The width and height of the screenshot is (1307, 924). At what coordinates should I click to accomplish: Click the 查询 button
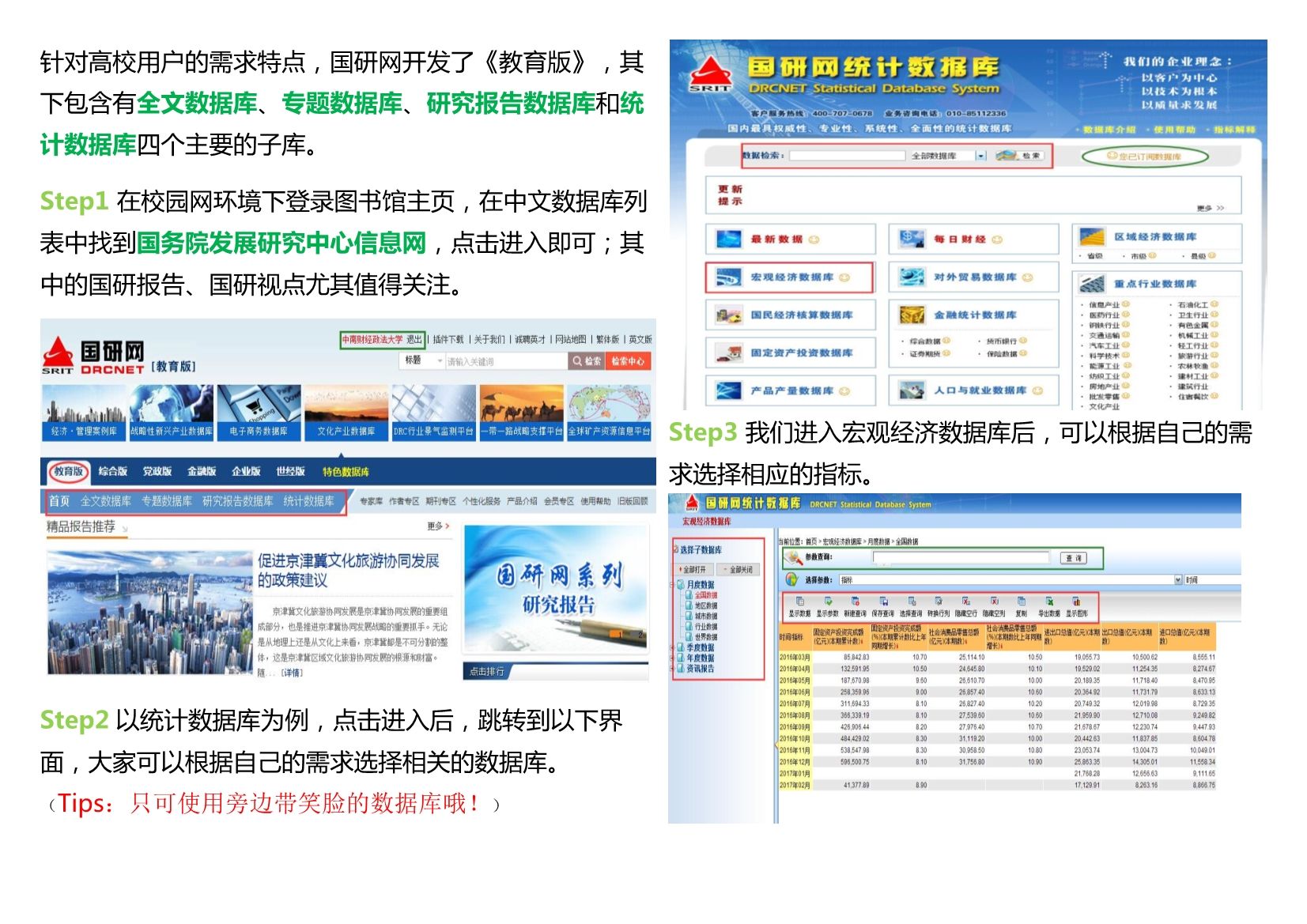pyautogui.click(x=1073, y=558)
